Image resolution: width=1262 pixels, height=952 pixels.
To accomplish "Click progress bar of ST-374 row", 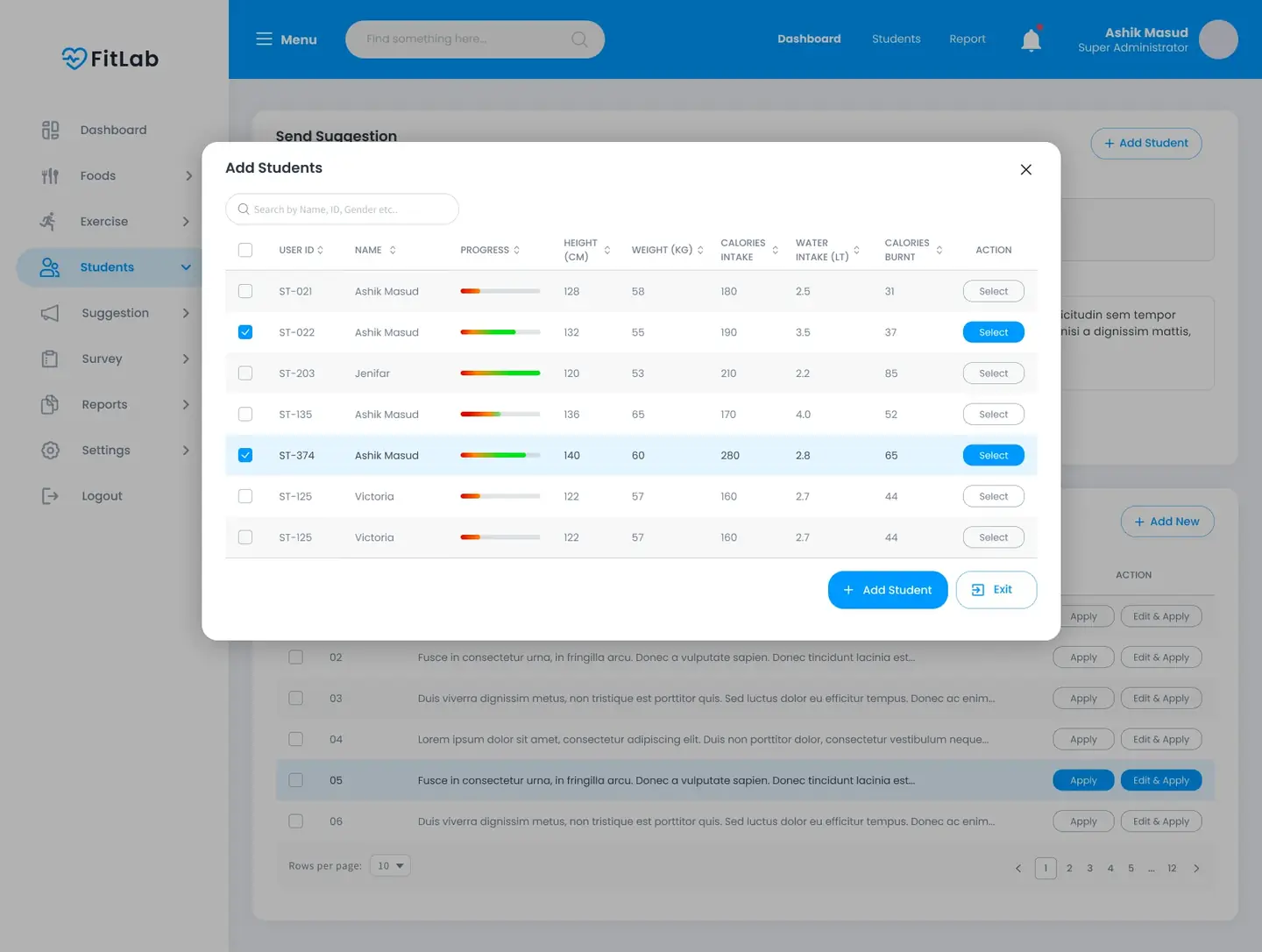I will point(500,455).
